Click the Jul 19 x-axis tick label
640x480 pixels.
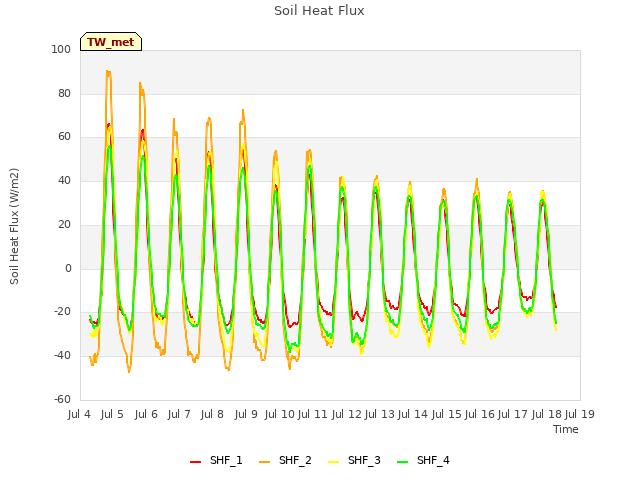click(x=580, y=414)
